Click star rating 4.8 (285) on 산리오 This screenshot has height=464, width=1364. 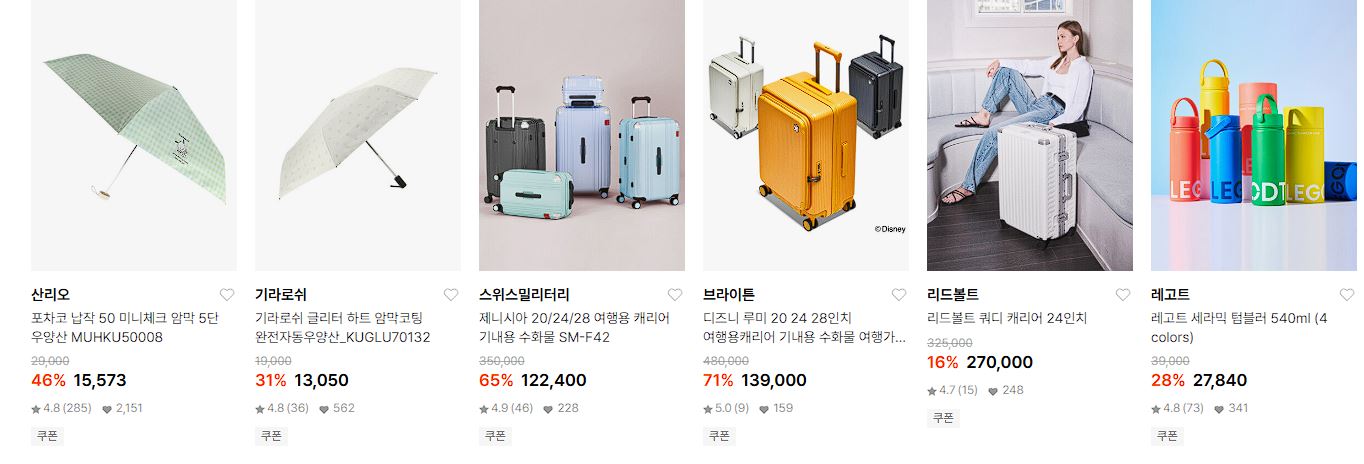click(x=61, y=408)
